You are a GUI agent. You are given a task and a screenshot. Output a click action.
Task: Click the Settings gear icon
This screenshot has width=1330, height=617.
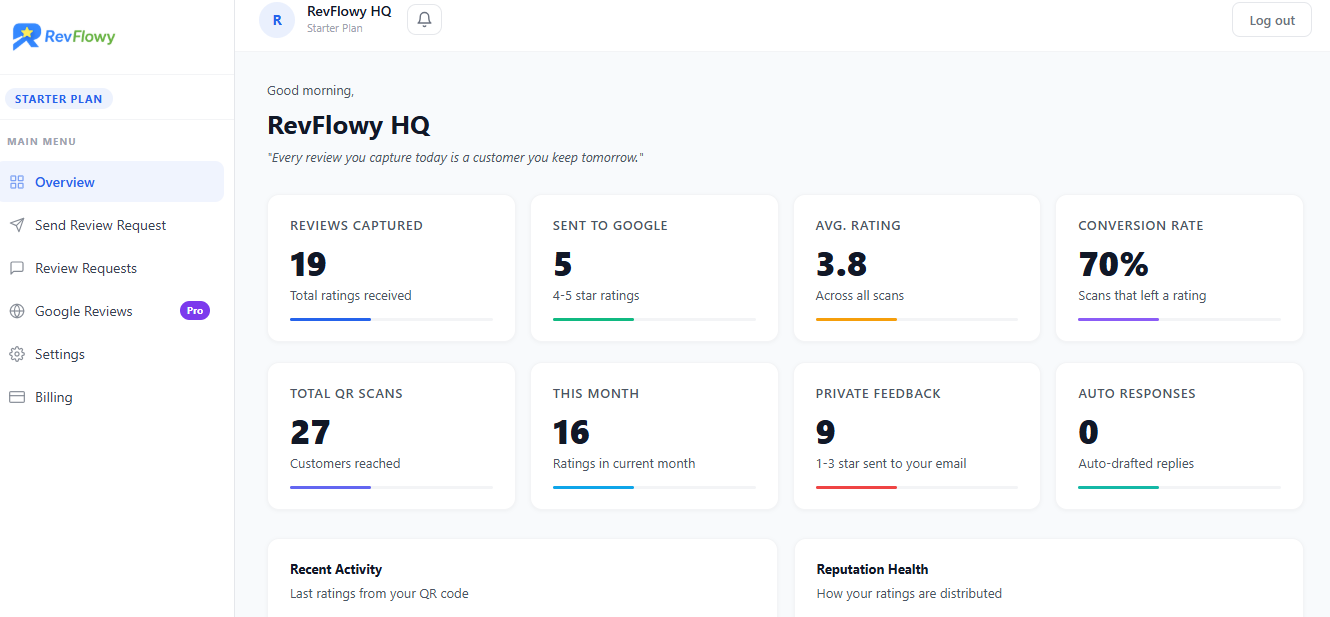[x=16, y=354]
